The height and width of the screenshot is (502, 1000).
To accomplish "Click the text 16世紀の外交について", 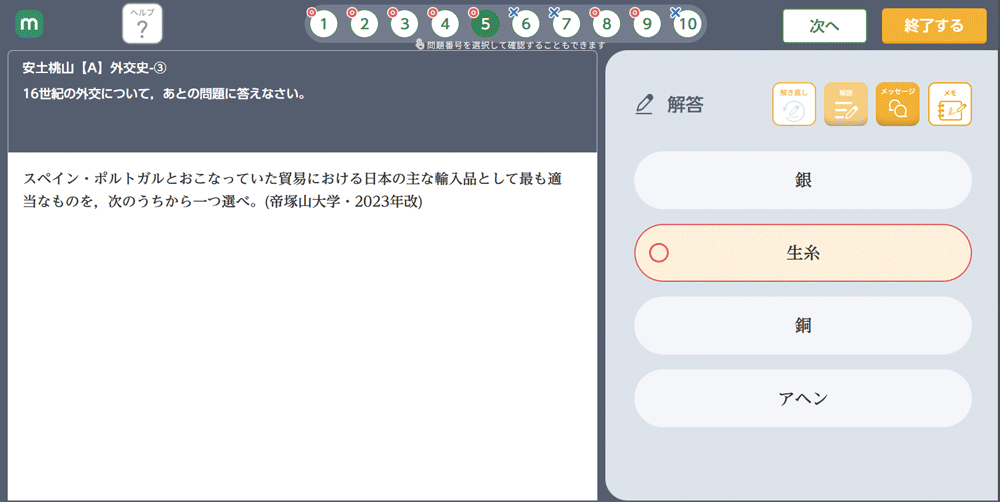I will pyautogui.click(x=87, y=94).
